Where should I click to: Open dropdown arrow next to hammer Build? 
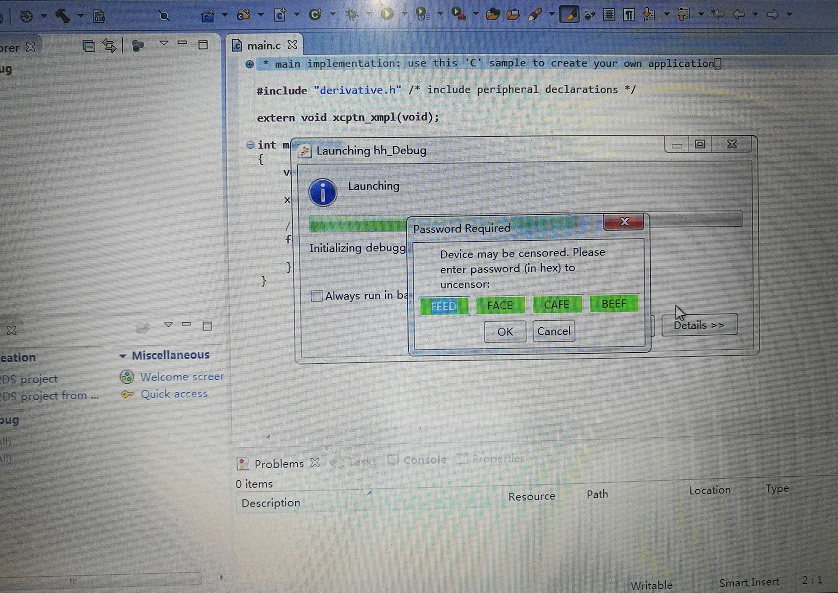coord(80,16)
